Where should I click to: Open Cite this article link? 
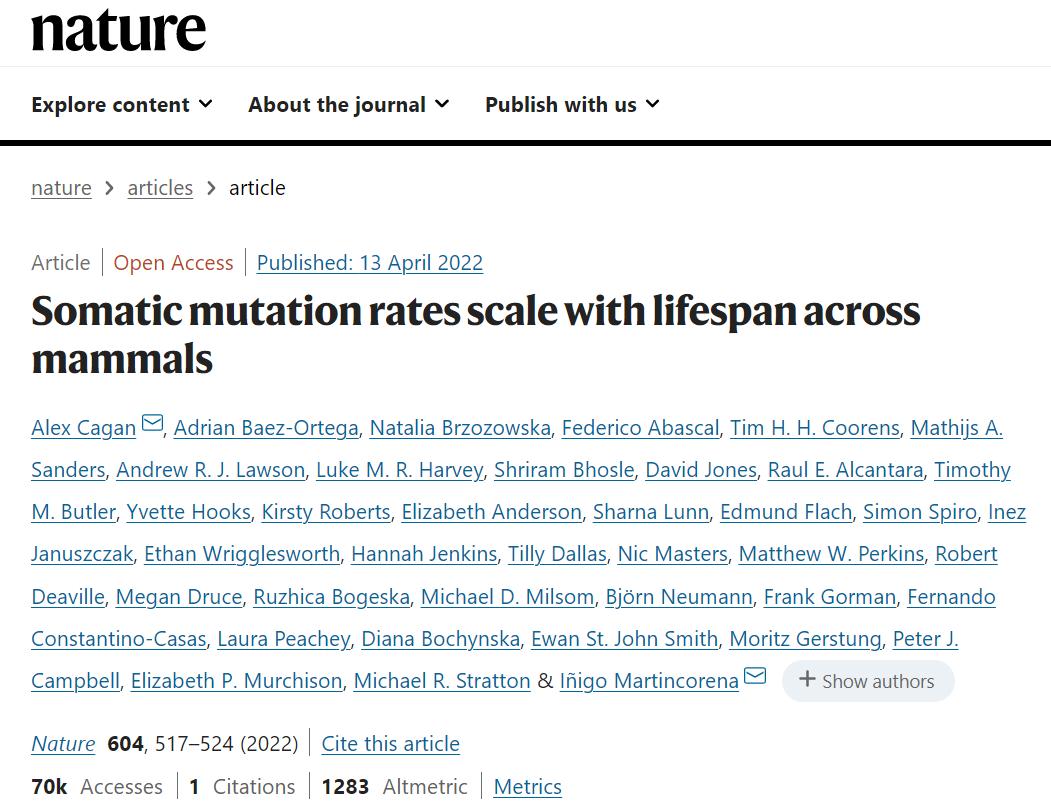(391, 744)
